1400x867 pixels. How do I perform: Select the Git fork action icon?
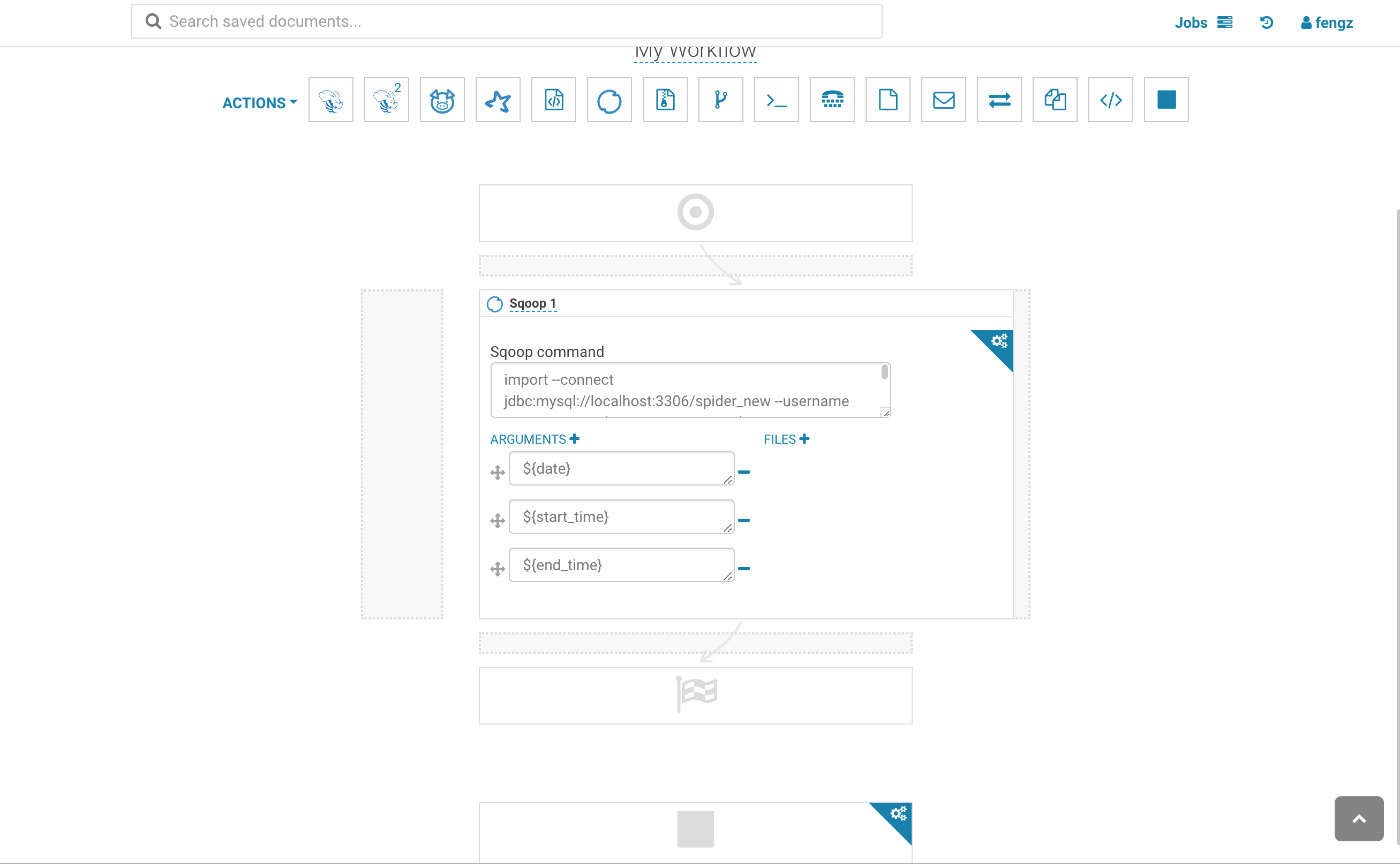click(720, 100)
